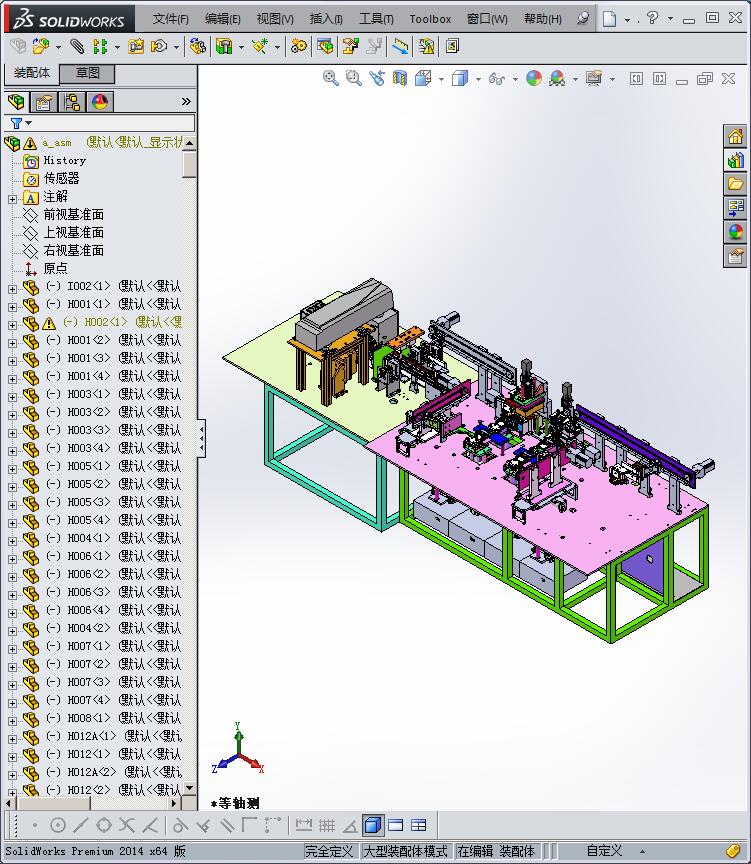
Task: Open the View Orientation dropdown arrow
Action: [x=441, y=79]
